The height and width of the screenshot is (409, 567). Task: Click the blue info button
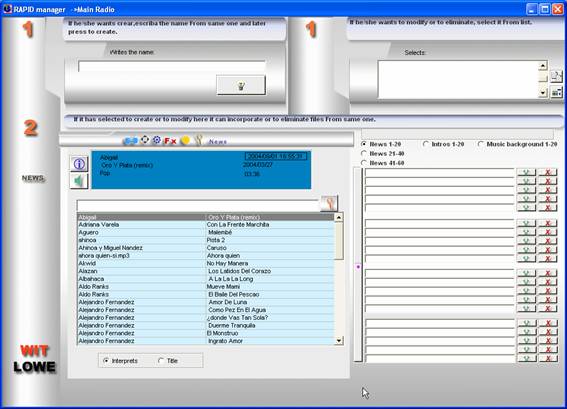[79, 164]
